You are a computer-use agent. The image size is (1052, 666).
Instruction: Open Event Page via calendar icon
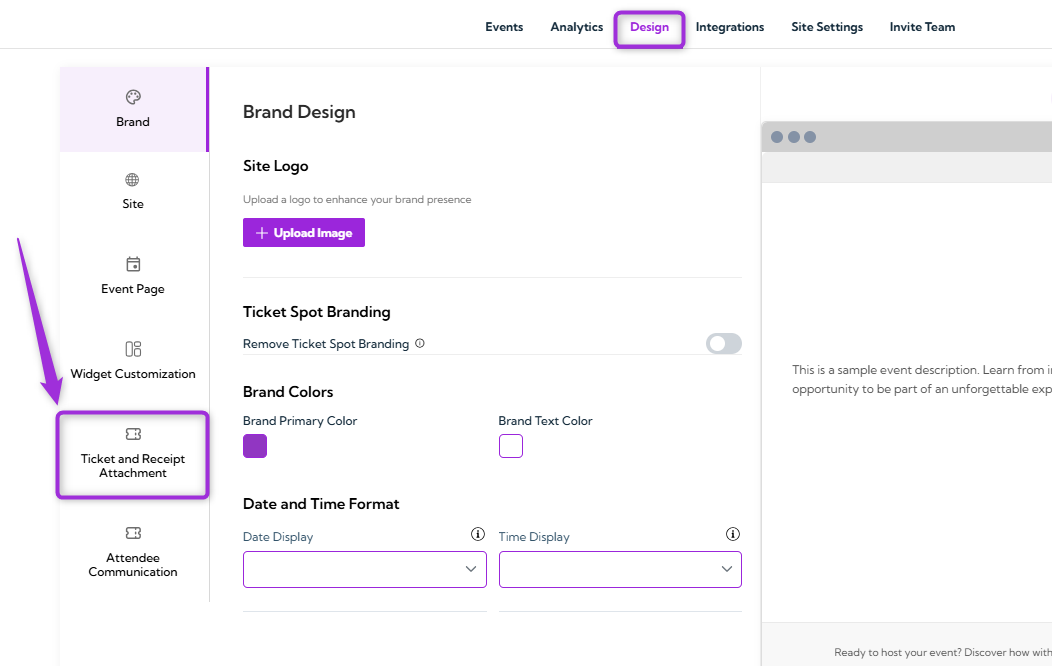[132, 264]
